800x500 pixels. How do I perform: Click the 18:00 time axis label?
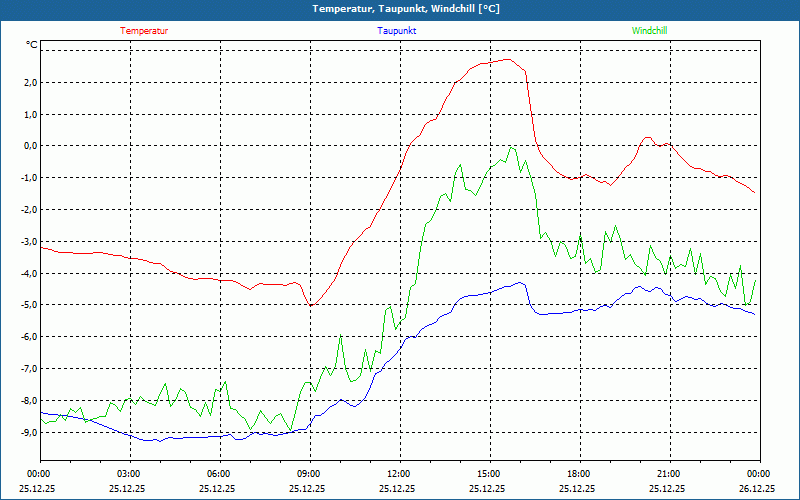[x=579, y=474]
